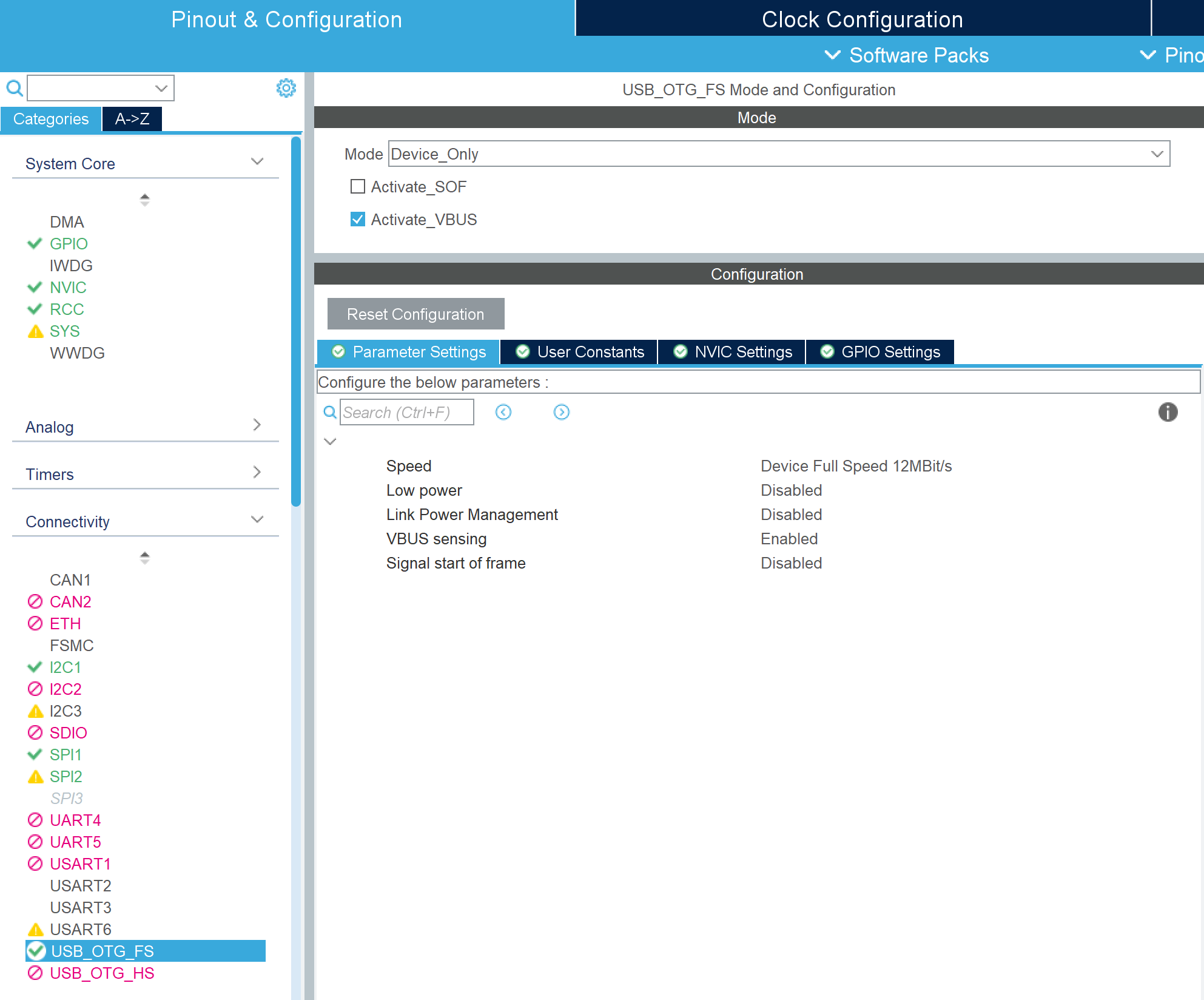Switch to the NVIC Settings tab
This screenshot has height=1000, width=1204.
pyautogui.click(x=732, y=352)
